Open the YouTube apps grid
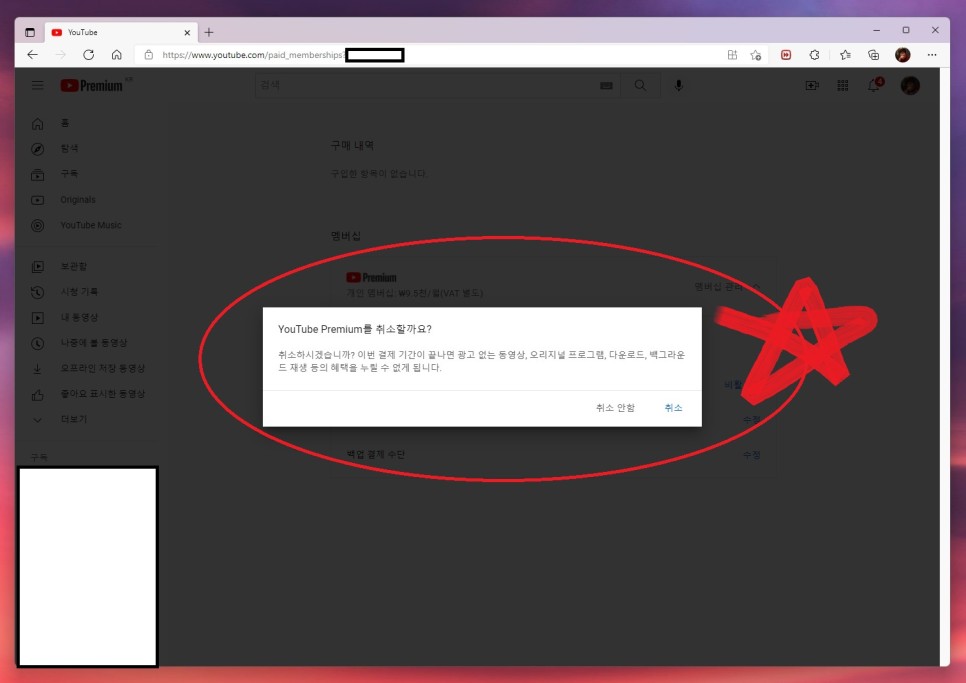966x683 pixels. (843, 86)
